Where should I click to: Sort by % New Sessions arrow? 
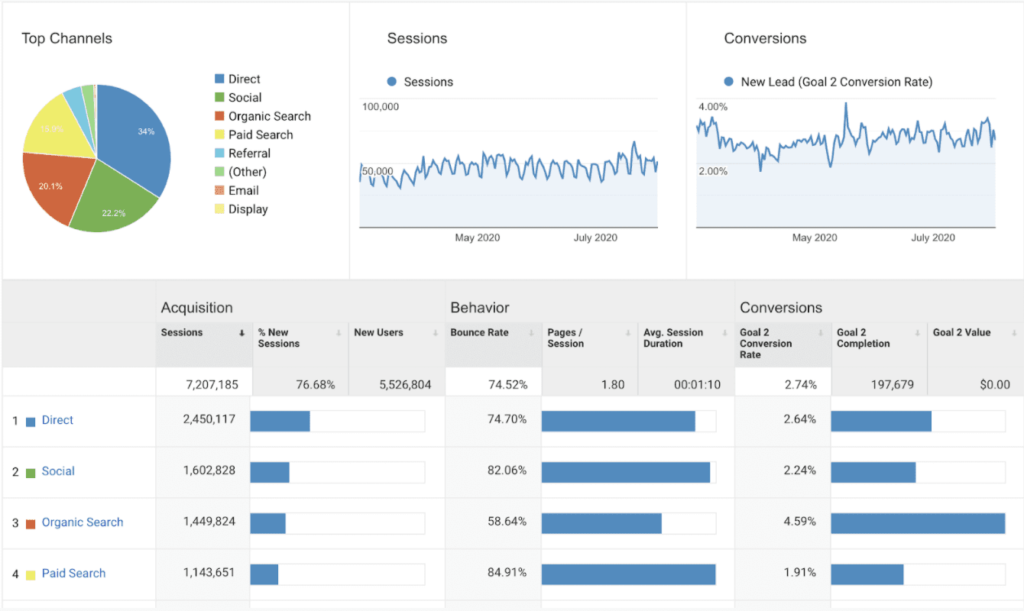point(340,333)
